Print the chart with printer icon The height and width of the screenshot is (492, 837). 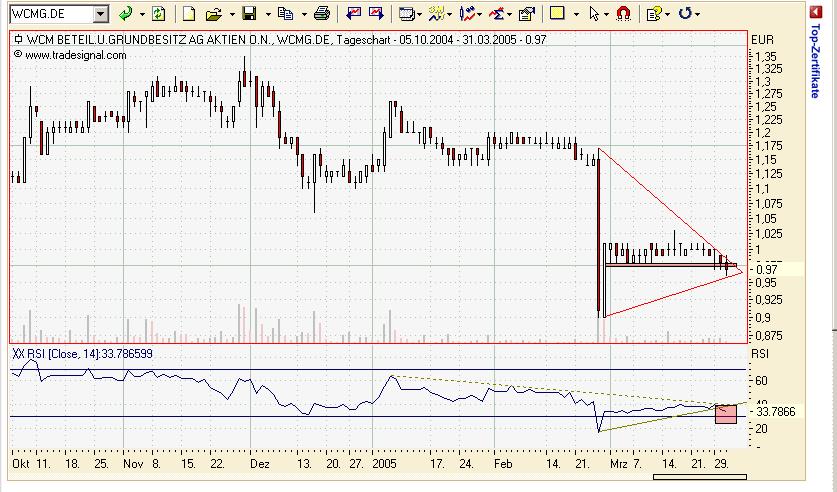322,13
